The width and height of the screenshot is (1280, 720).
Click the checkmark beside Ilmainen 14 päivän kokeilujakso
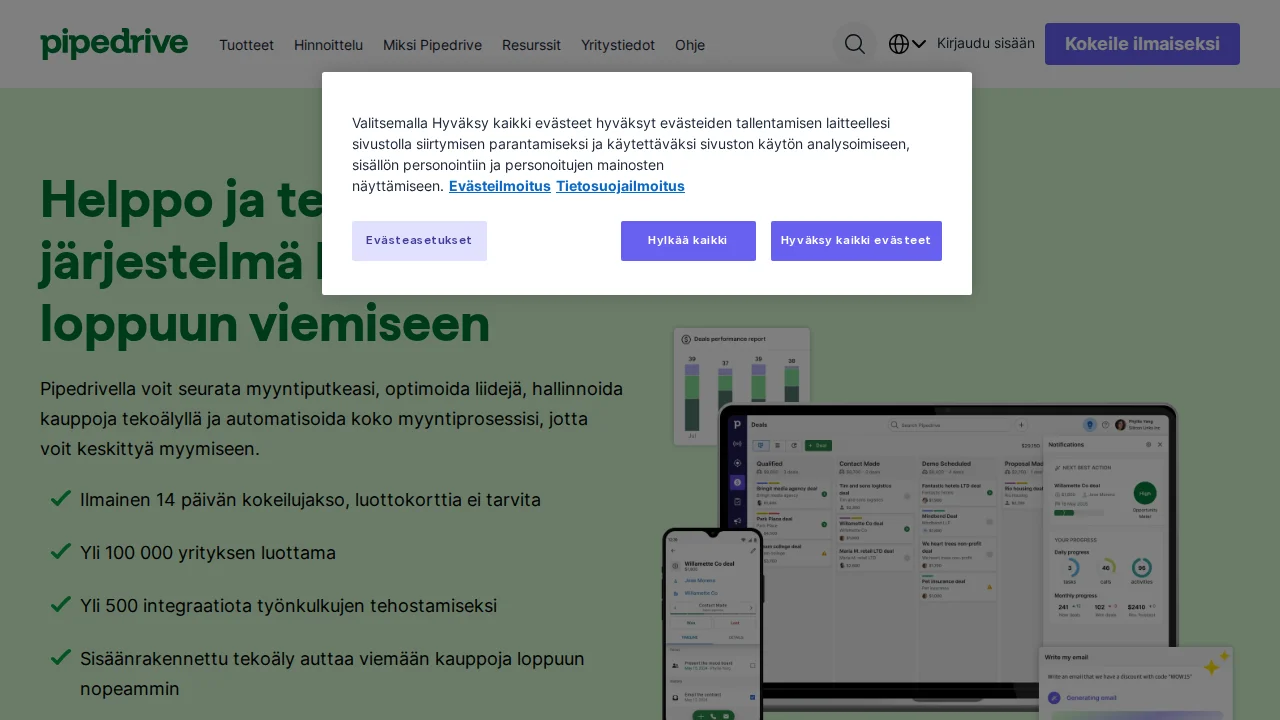coord(60,498)
